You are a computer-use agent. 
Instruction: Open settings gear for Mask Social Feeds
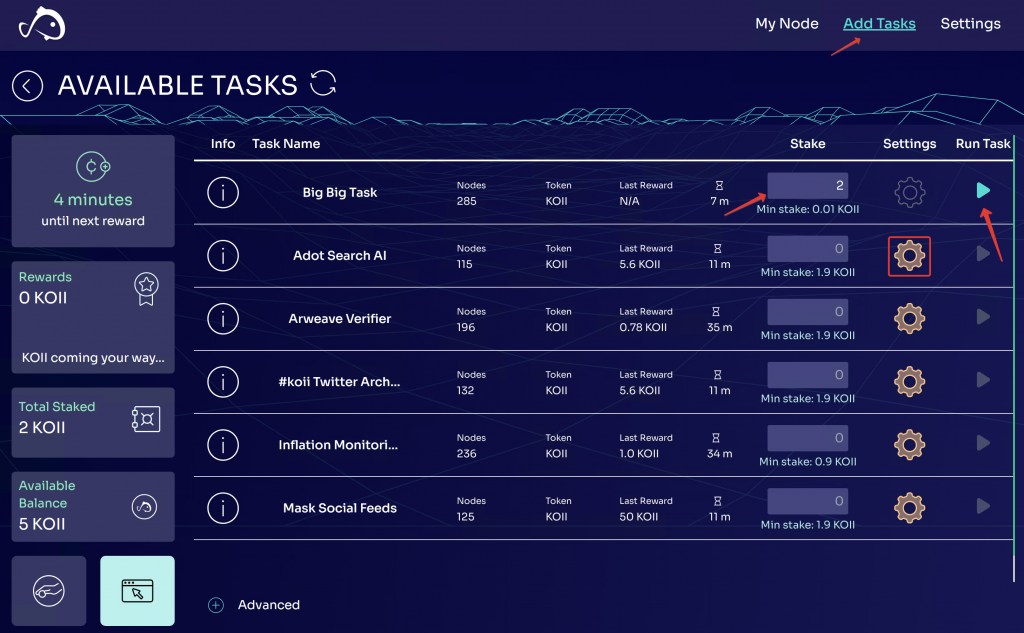point(909,508)
